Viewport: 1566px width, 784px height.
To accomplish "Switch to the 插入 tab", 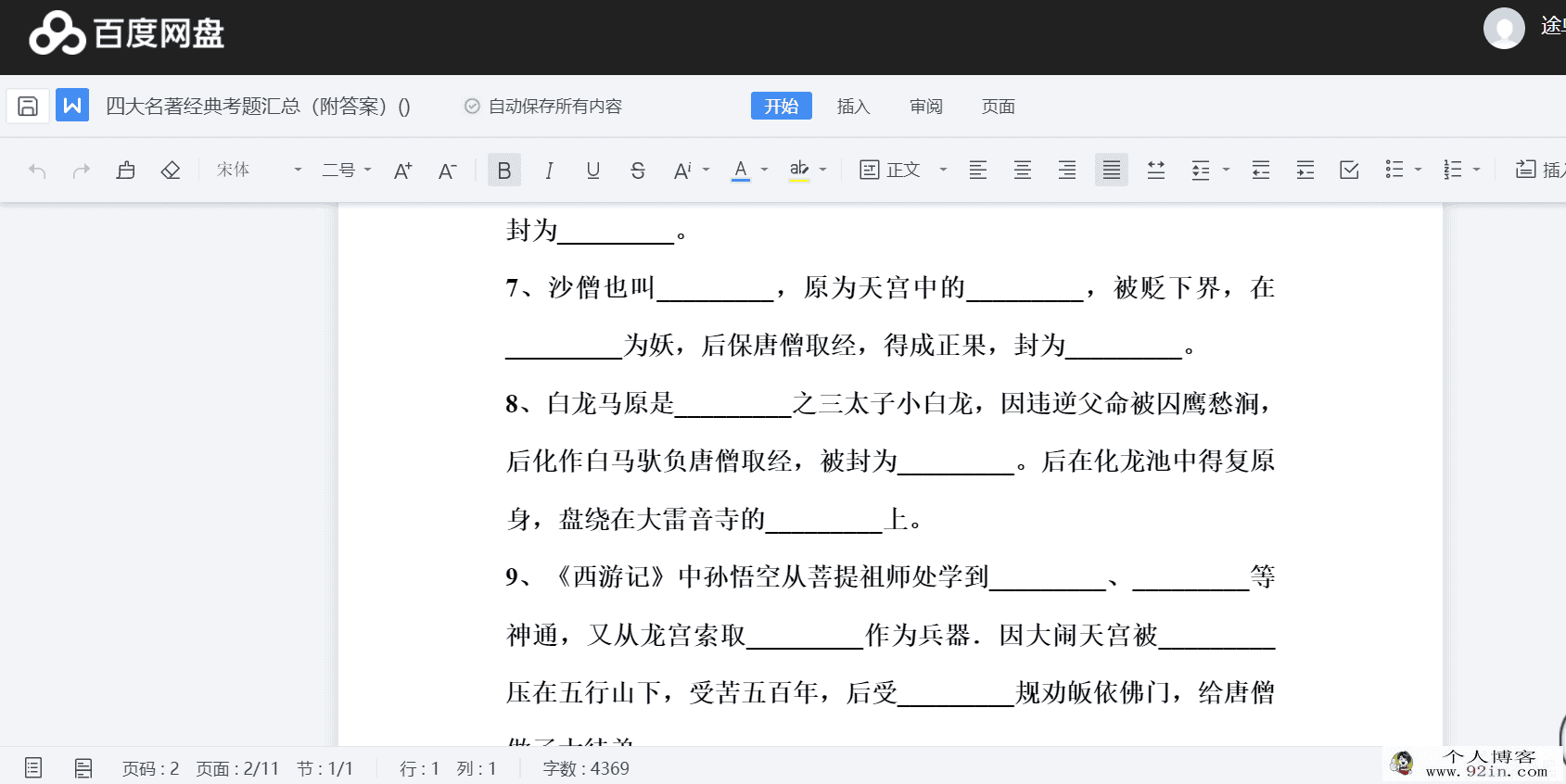I will [853, 107].
